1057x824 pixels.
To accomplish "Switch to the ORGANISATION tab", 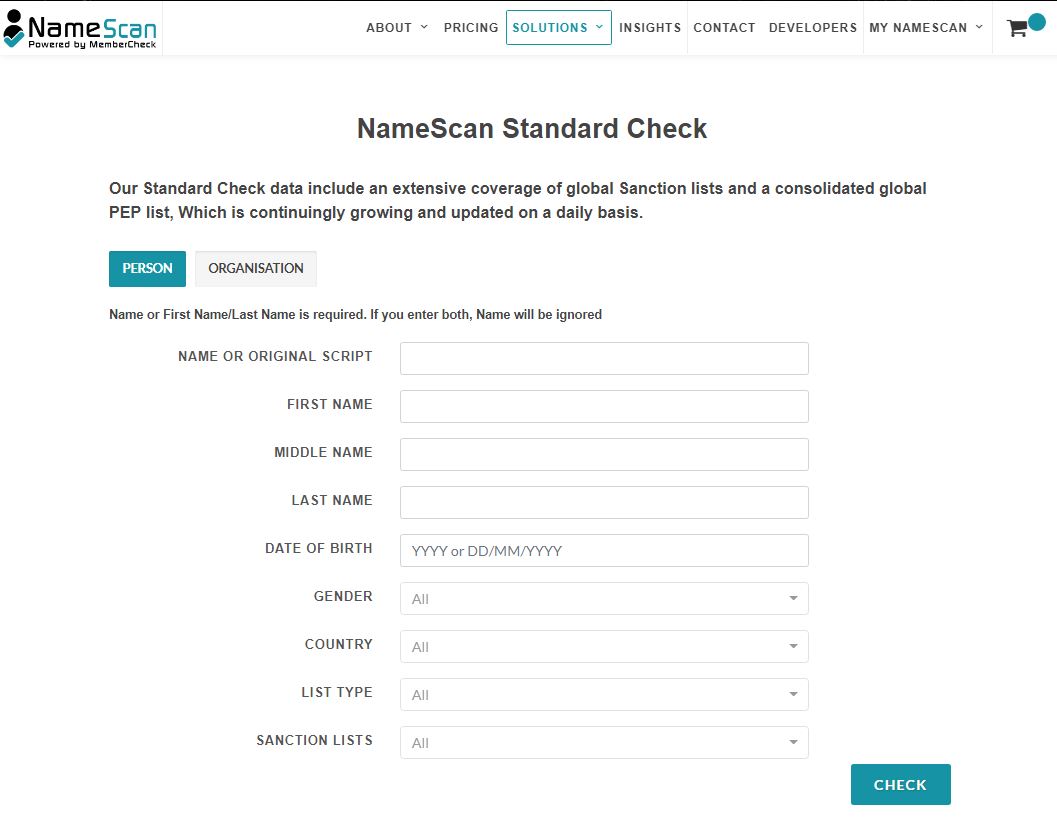I will (x=255, y=268).
